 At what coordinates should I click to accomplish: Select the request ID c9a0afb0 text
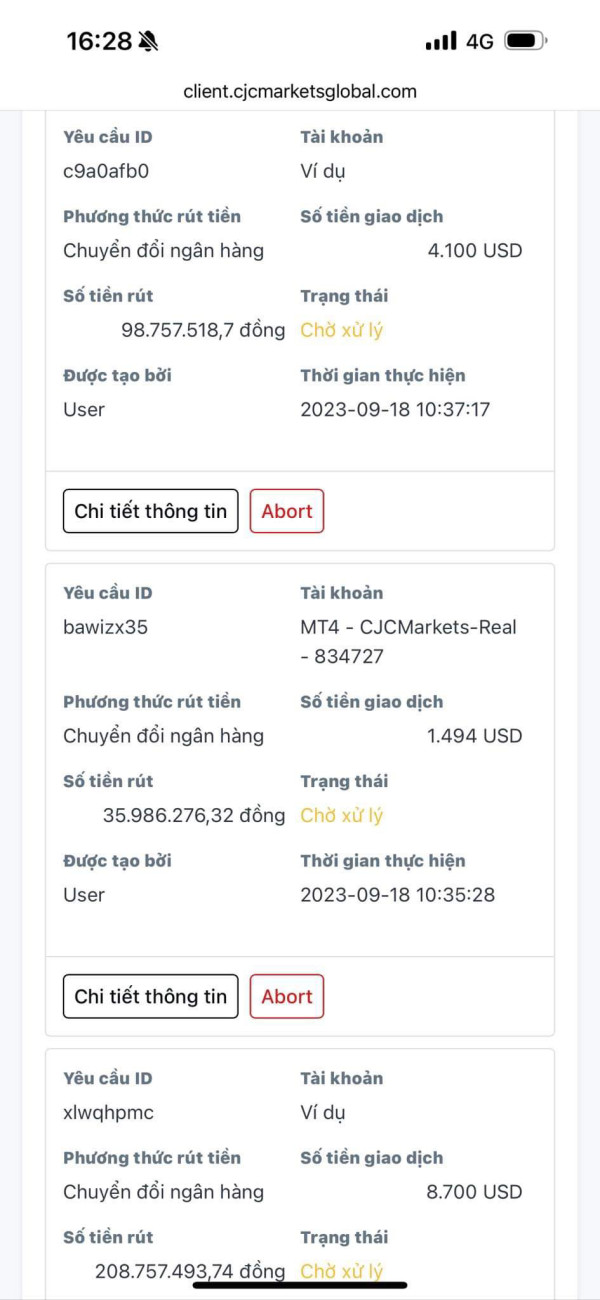[106, 171]
